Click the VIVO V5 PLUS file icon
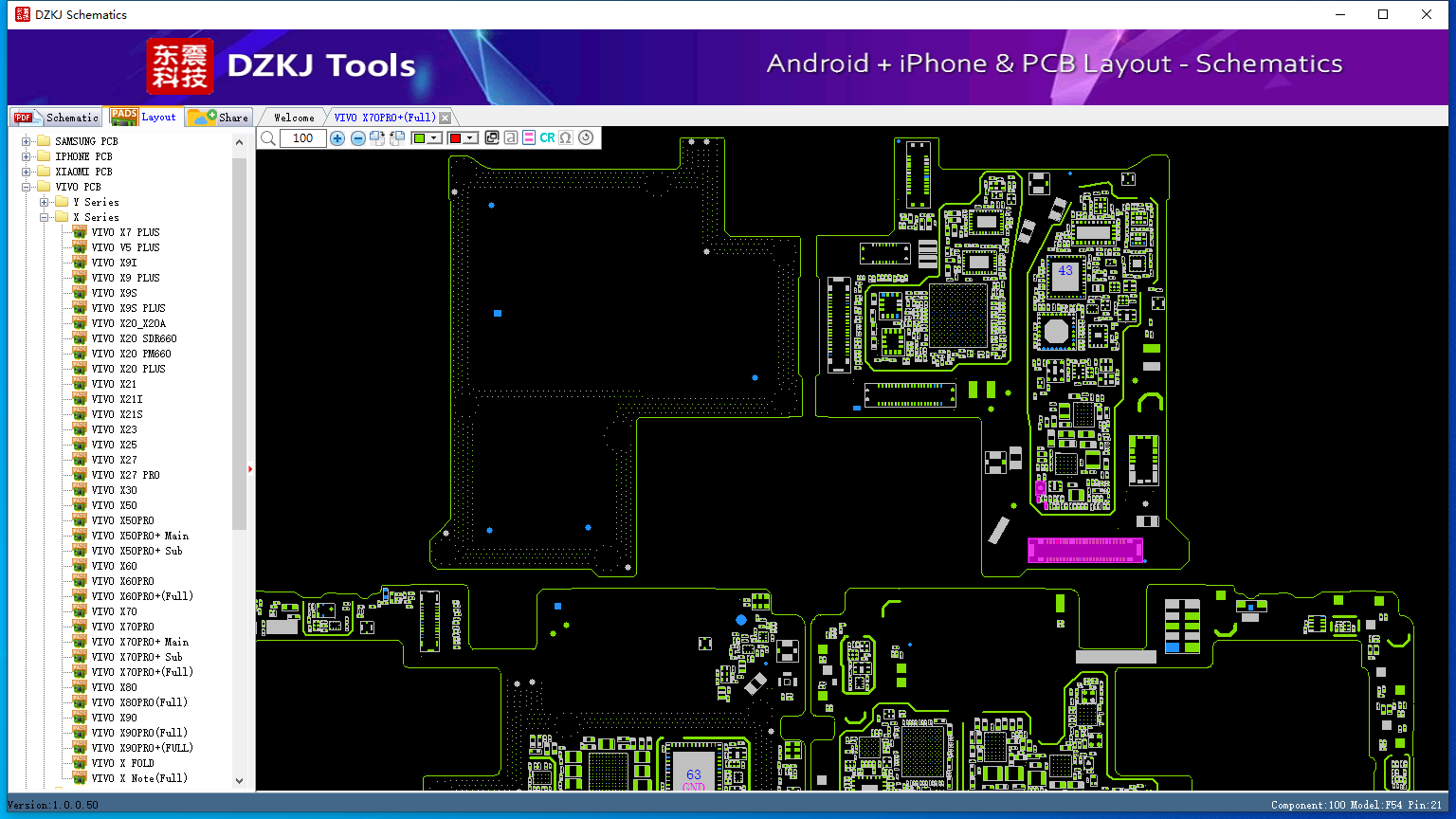This screenshot has height=819, width=1456. [x=80, y=247]
